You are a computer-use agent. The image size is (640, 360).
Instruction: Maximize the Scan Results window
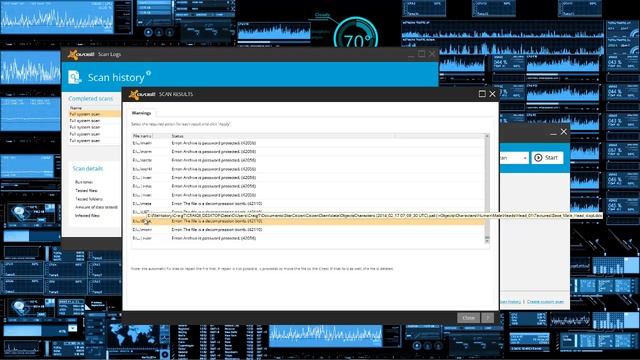482,94
